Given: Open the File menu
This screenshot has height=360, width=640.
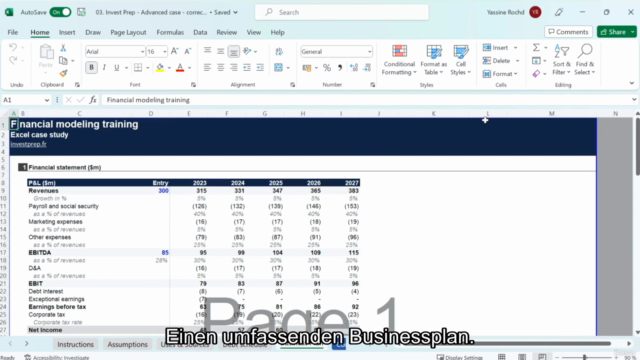Looking at the screenshot, I should click(13, 32).
